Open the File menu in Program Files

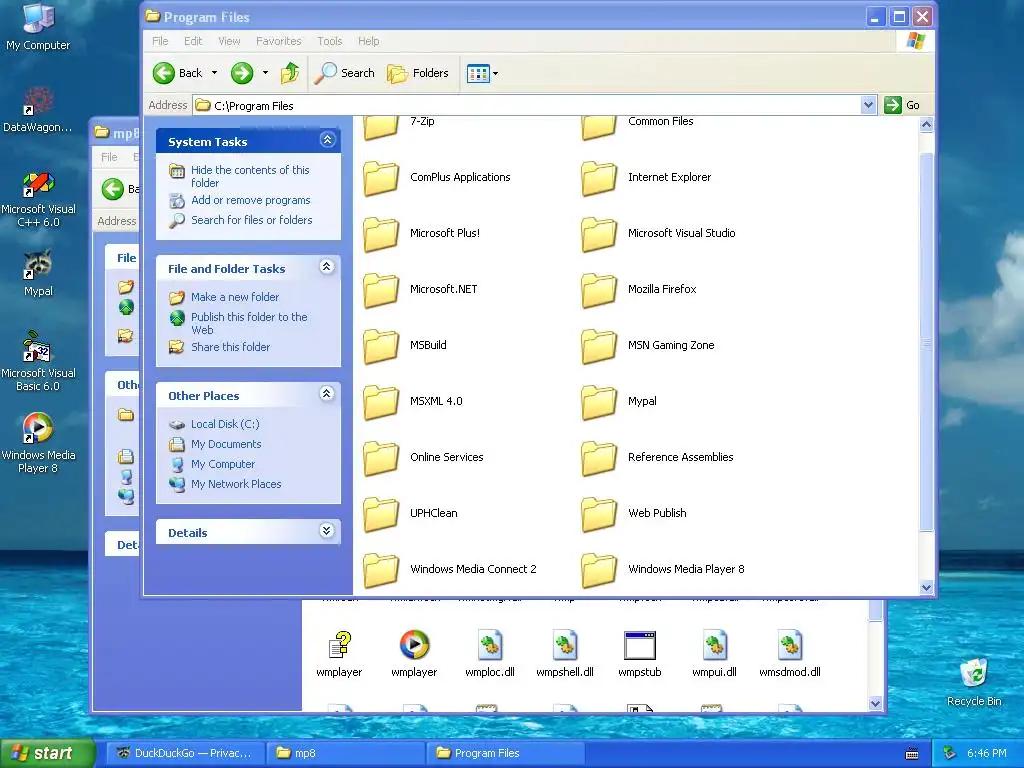point(160,41)
